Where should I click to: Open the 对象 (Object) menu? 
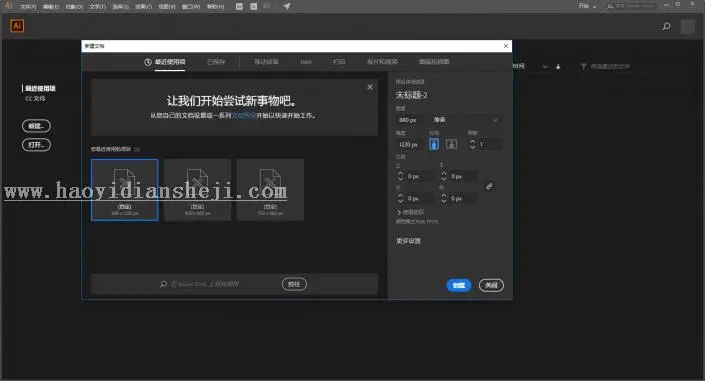74,7
